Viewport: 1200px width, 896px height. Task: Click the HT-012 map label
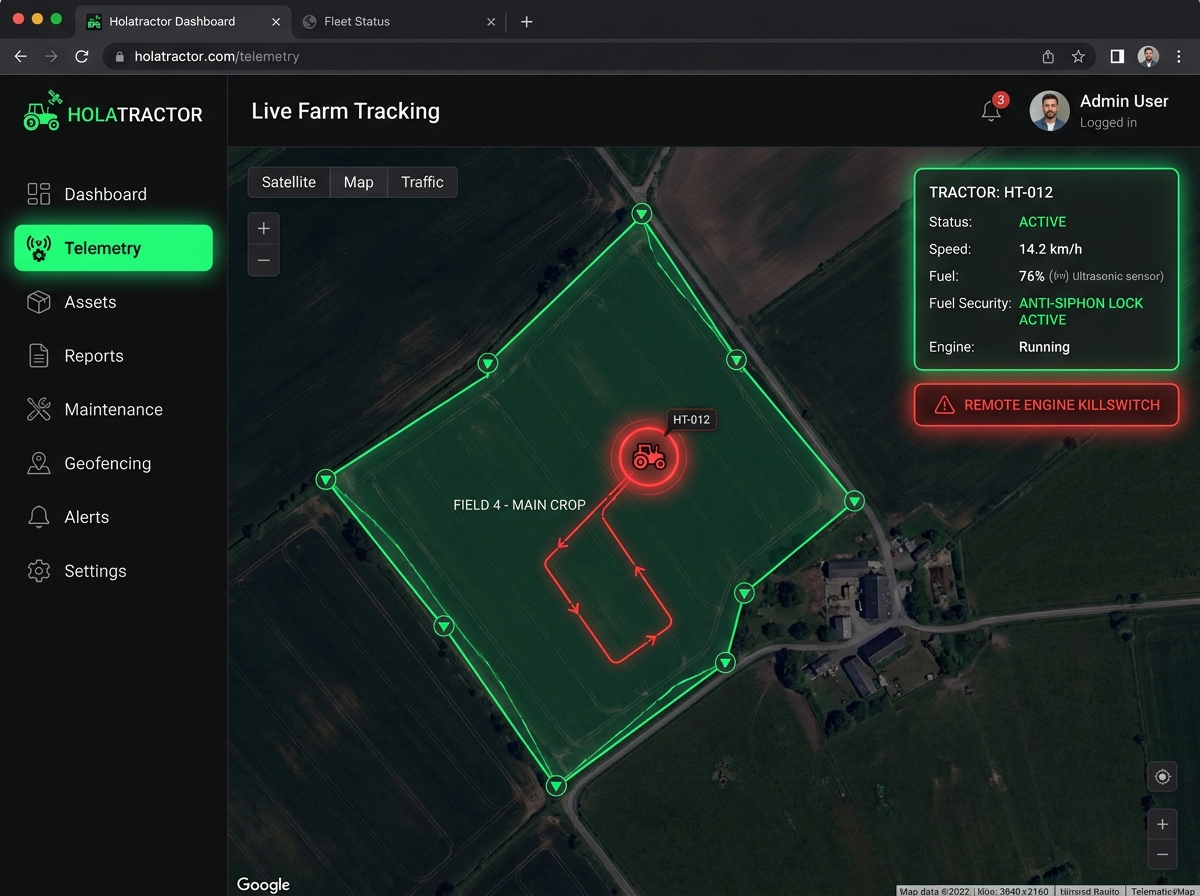click(692, 420)
